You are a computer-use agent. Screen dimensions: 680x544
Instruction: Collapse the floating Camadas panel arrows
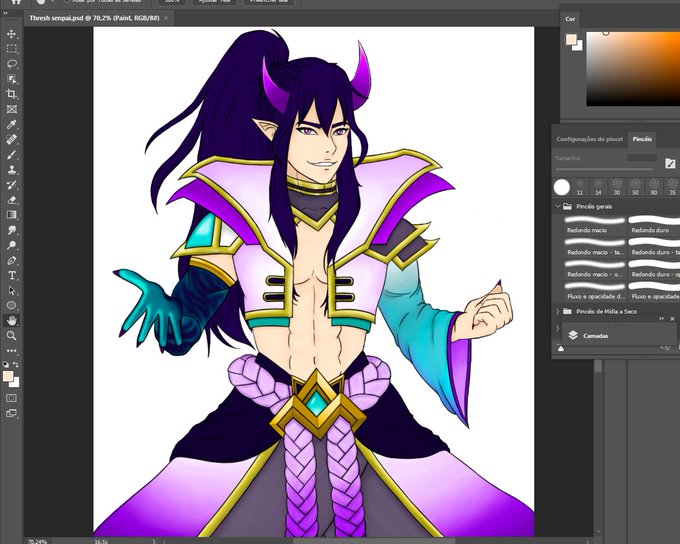[661, 318]
